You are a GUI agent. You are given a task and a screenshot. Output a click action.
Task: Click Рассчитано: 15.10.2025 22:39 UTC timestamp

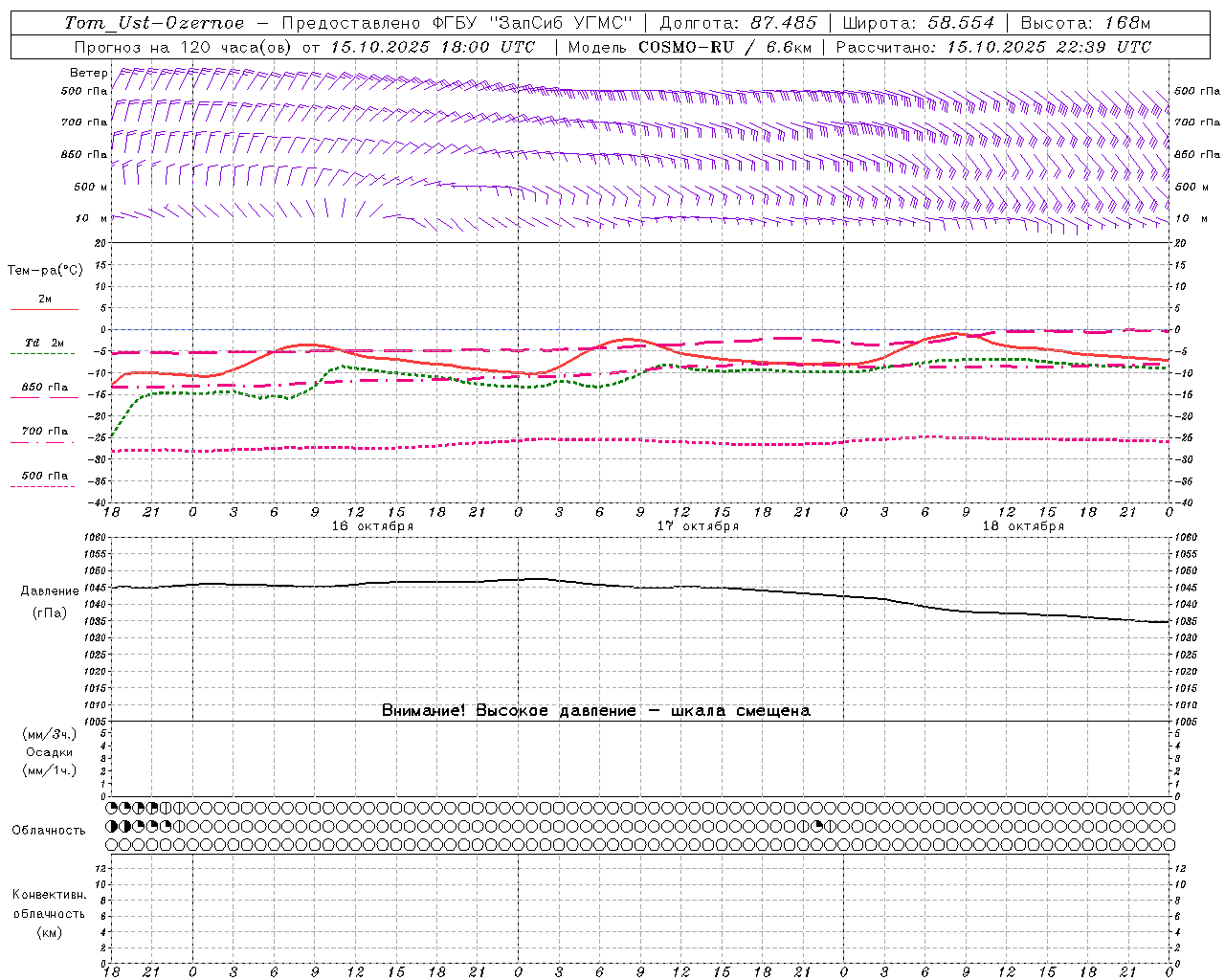pos(993,47)
